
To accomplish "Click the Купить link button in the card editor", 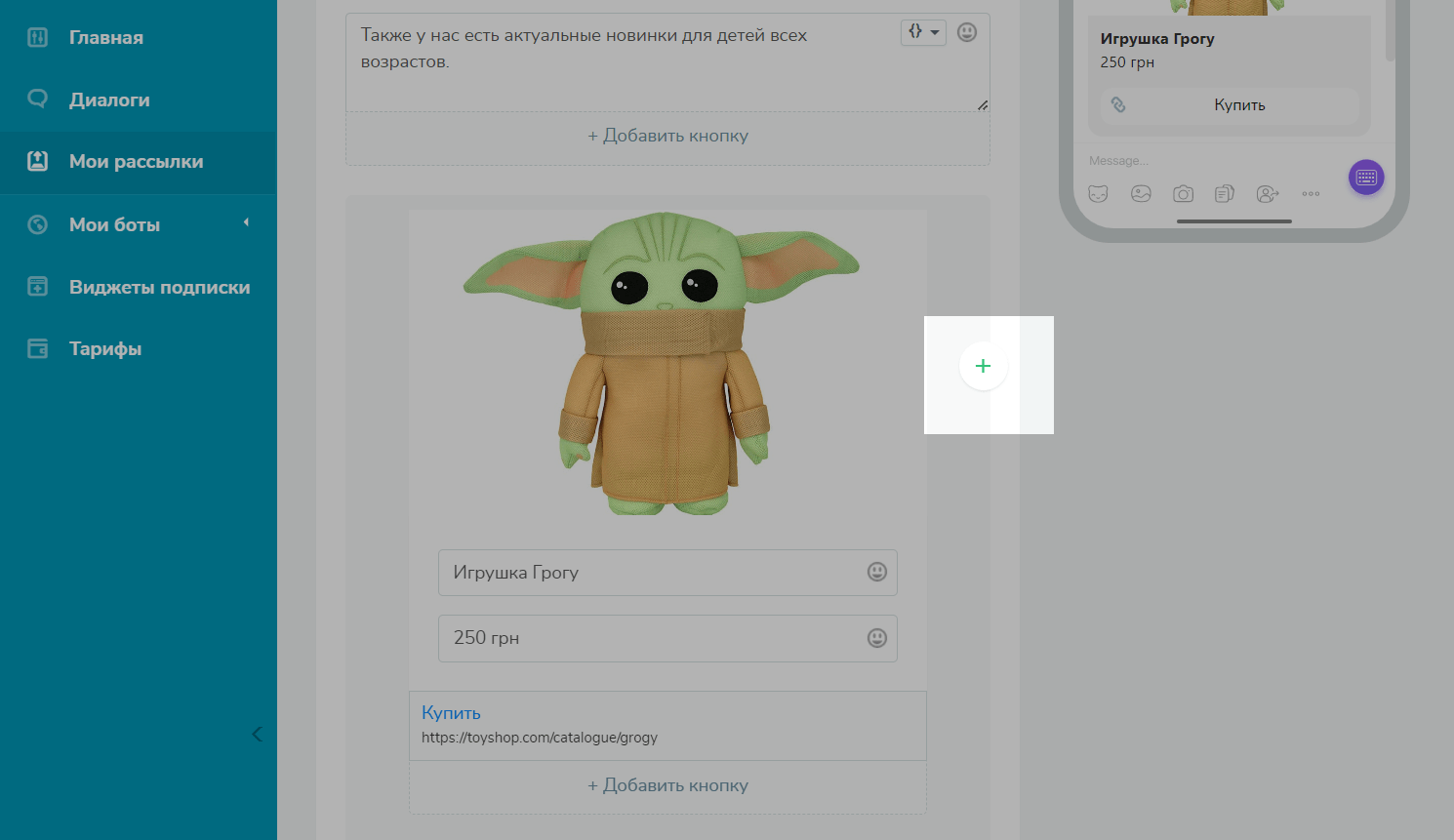I will tap(451, 713).
